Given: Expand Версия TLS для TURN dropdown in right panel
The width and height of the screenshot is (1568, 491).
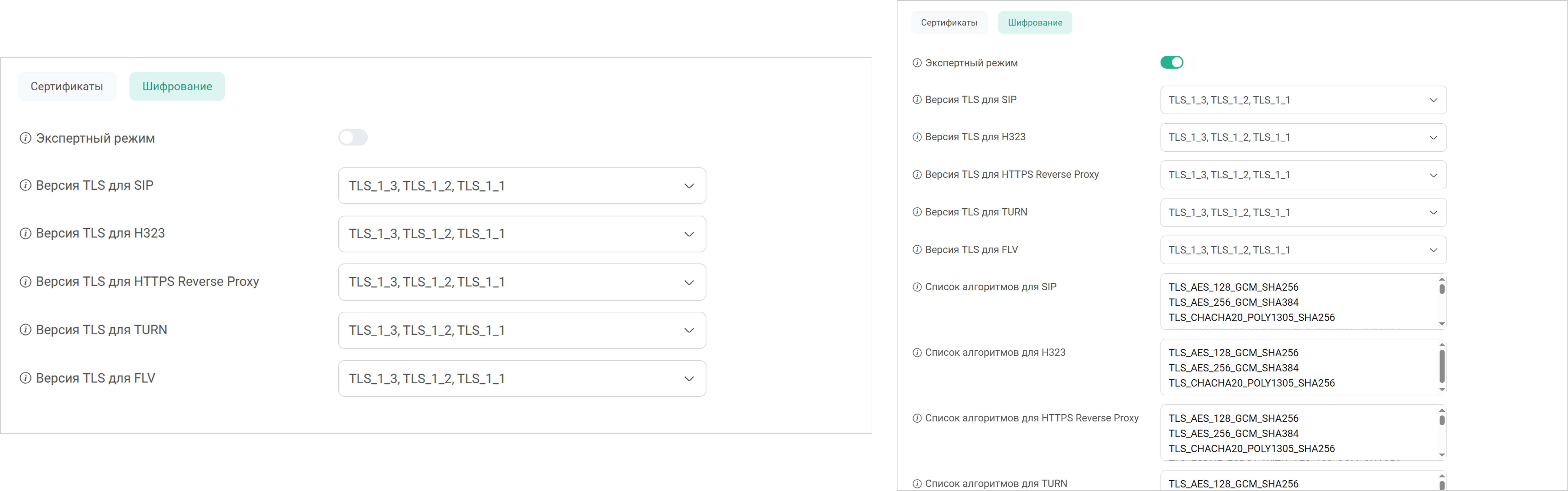Looking at the screenshot, I should (1303, 212).
